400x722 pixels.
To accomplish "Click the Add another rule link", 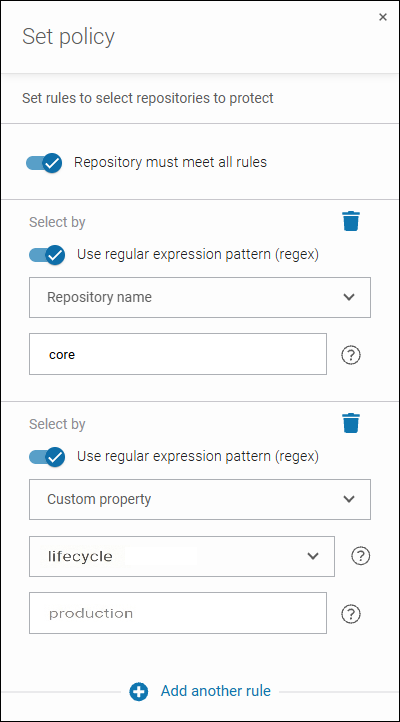I will pyautogui.click(x=215, y=691).
